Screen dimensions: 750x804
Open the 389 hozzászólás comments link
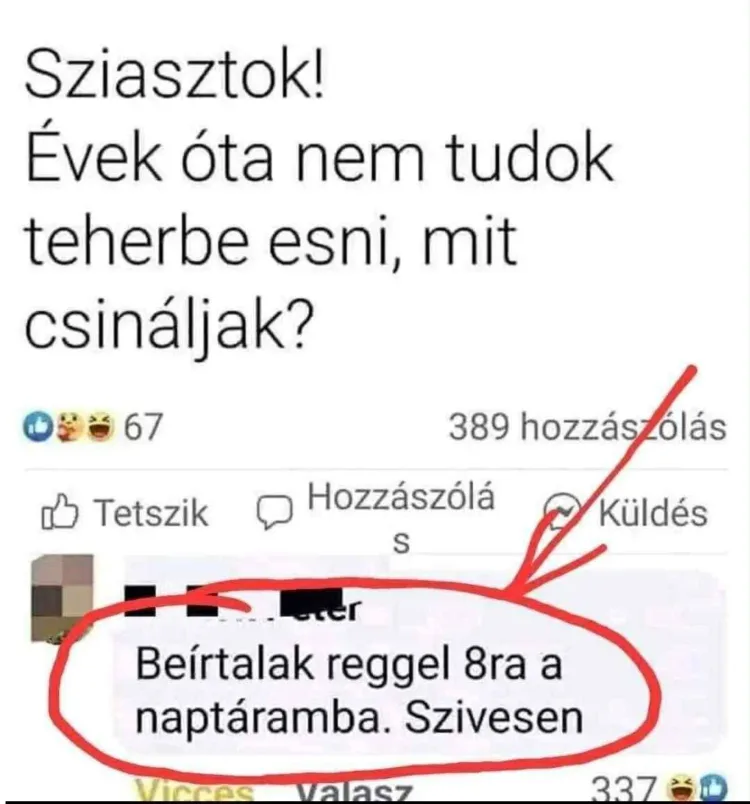tap(587, 427)
